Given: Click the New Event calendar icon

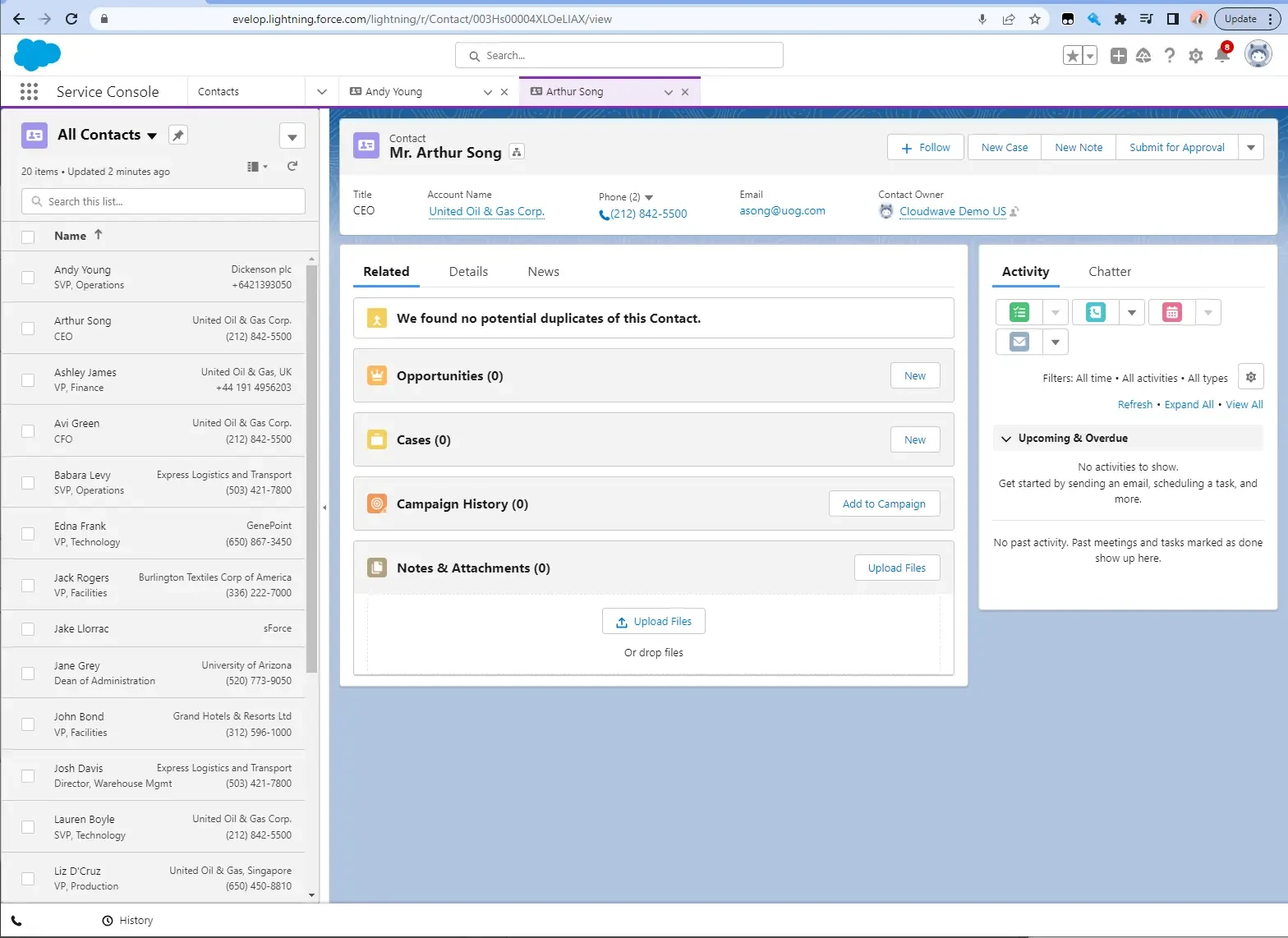Looking at the screenshot, I should 1172,312.
